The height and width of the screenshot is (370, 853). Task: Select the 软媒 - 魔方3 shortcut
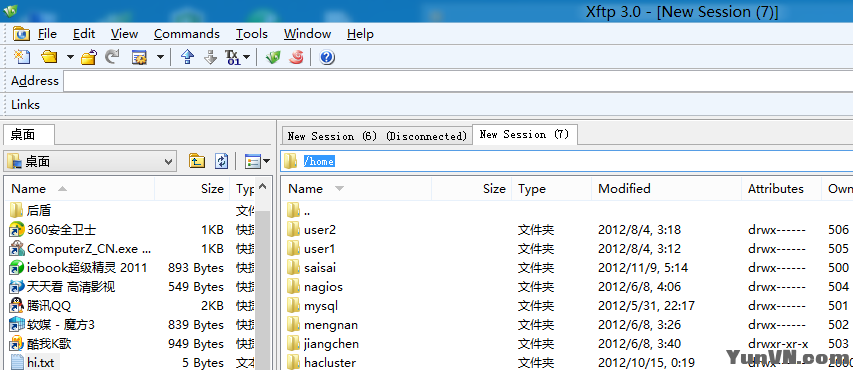(52, 325)
